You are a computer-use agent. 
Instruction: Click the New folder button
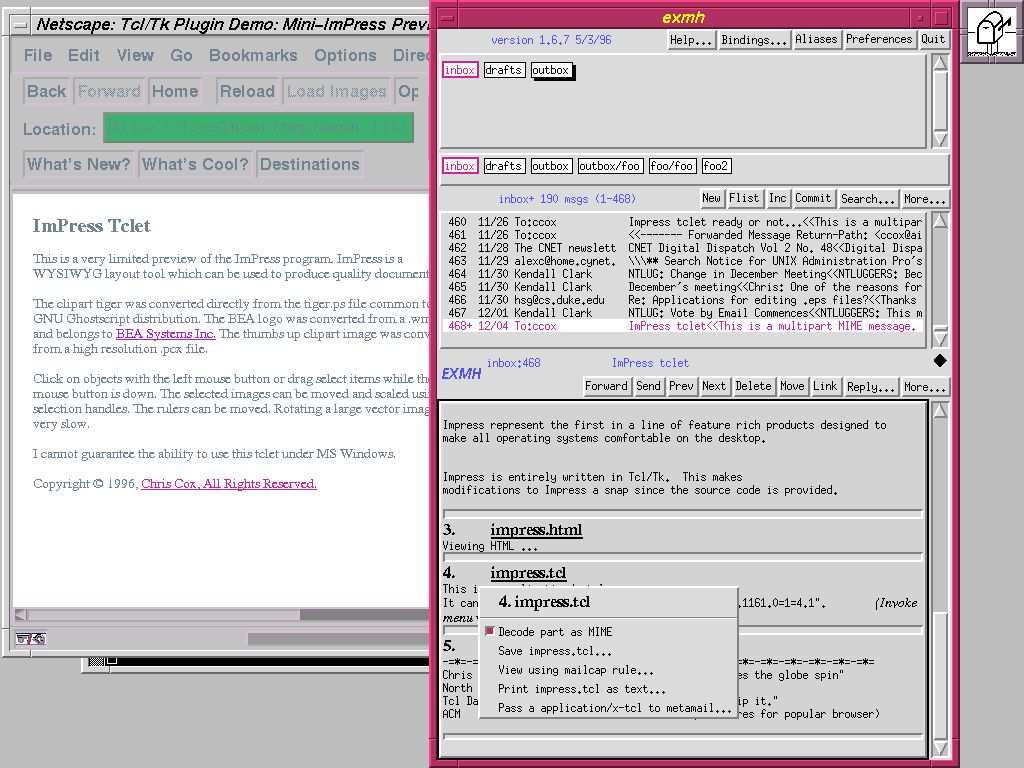point(711,199)
